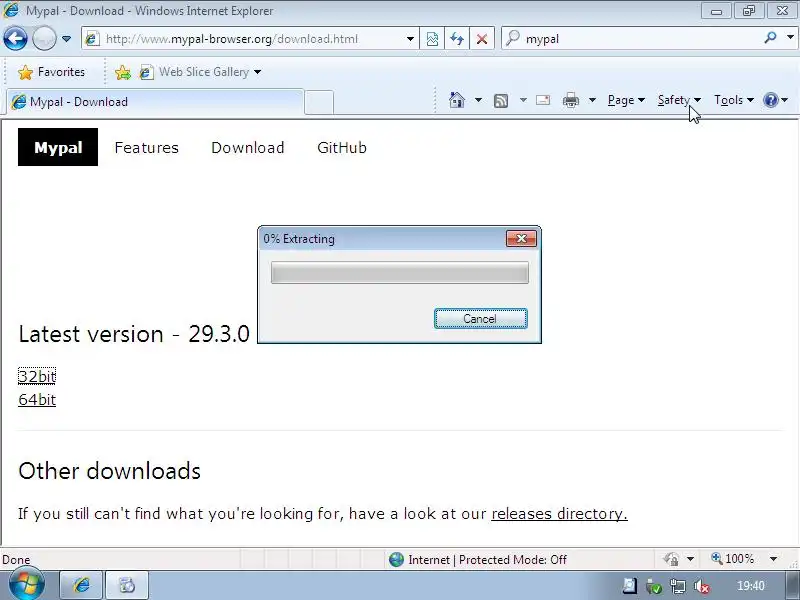Click the Other downloads heading
This screenshot has width=800, height=600.
pos(109,471)
